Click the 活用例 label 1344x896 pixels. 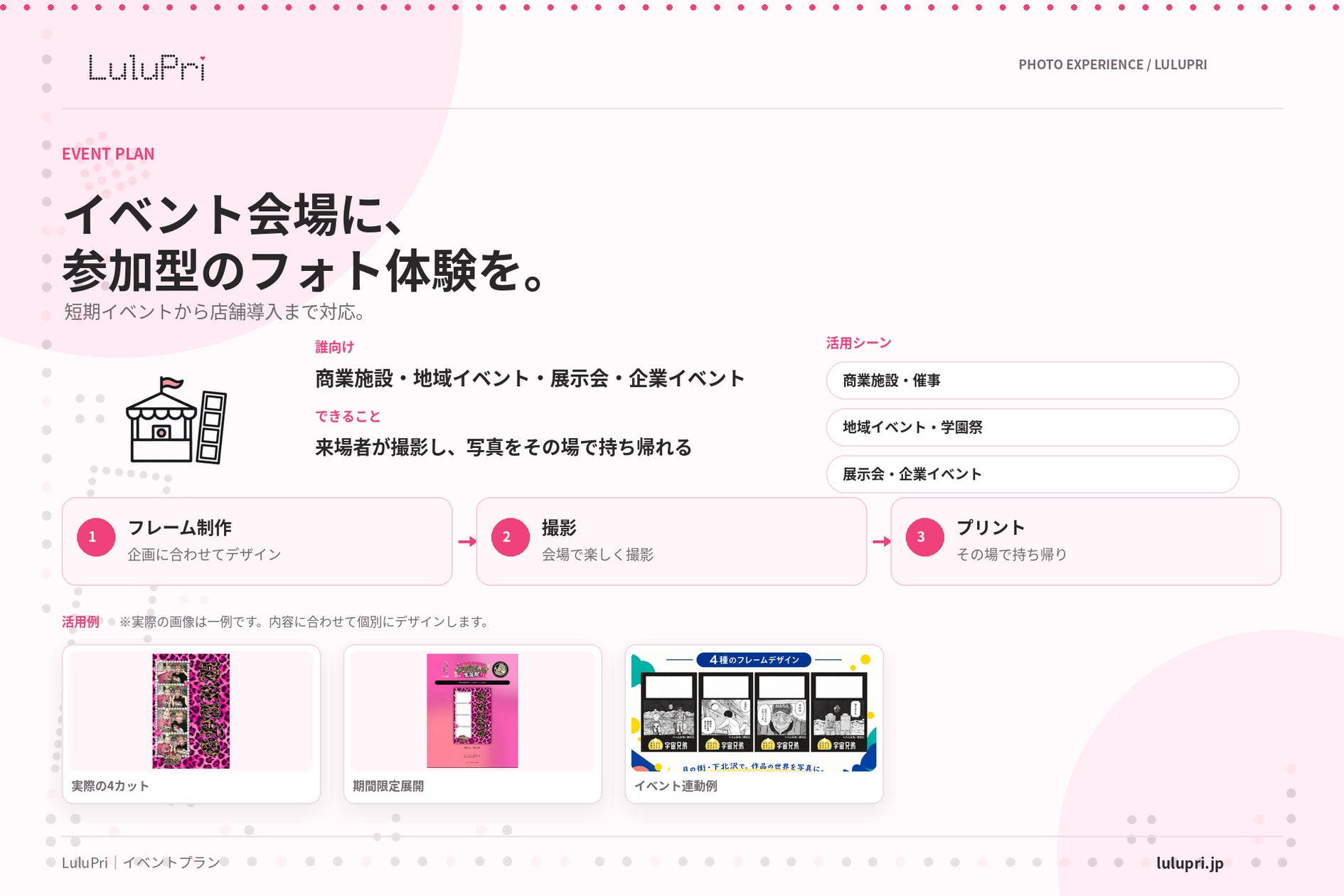point(80,622)
